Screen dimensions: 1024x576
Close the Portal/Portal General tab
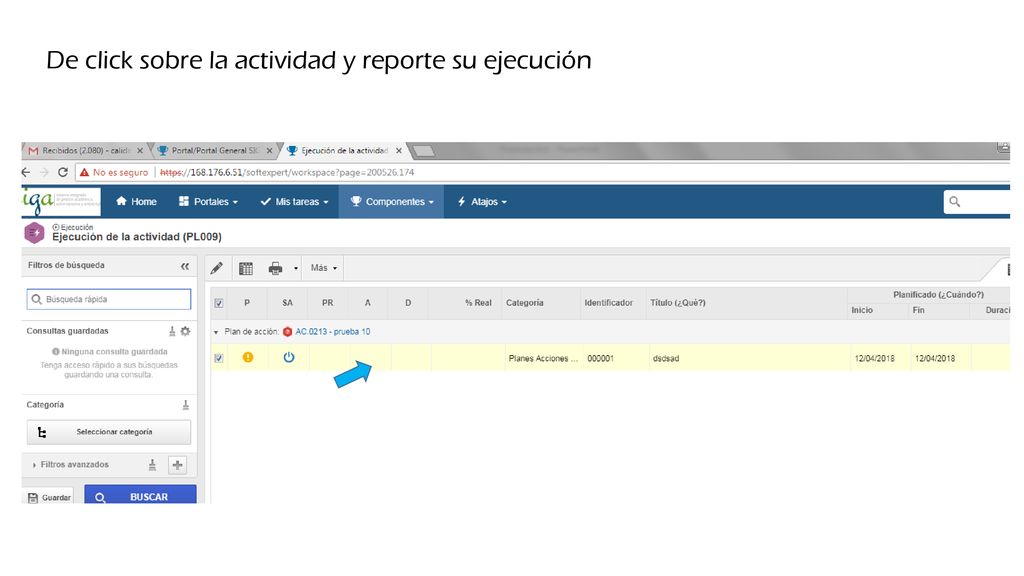269,150
